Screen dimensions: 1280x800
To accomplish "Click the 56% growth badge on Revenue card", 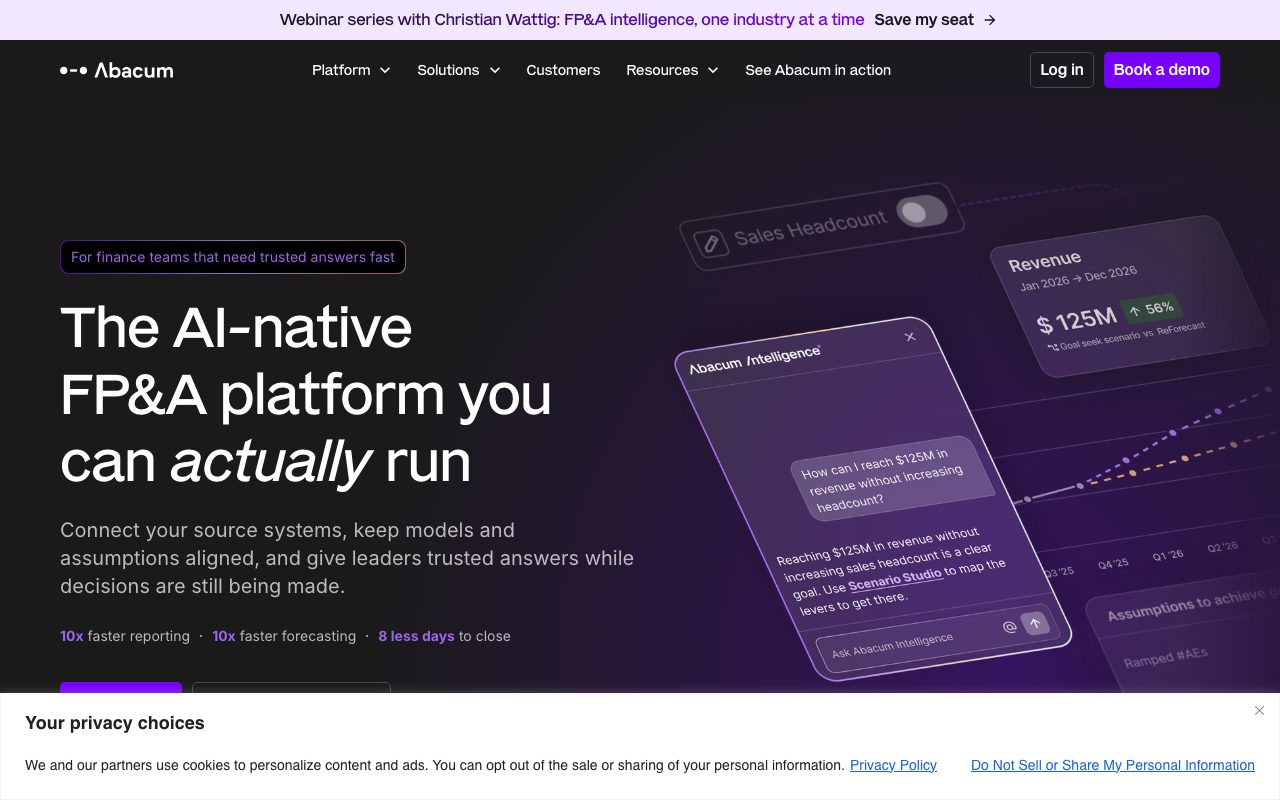I will [x=1151, y=309].
